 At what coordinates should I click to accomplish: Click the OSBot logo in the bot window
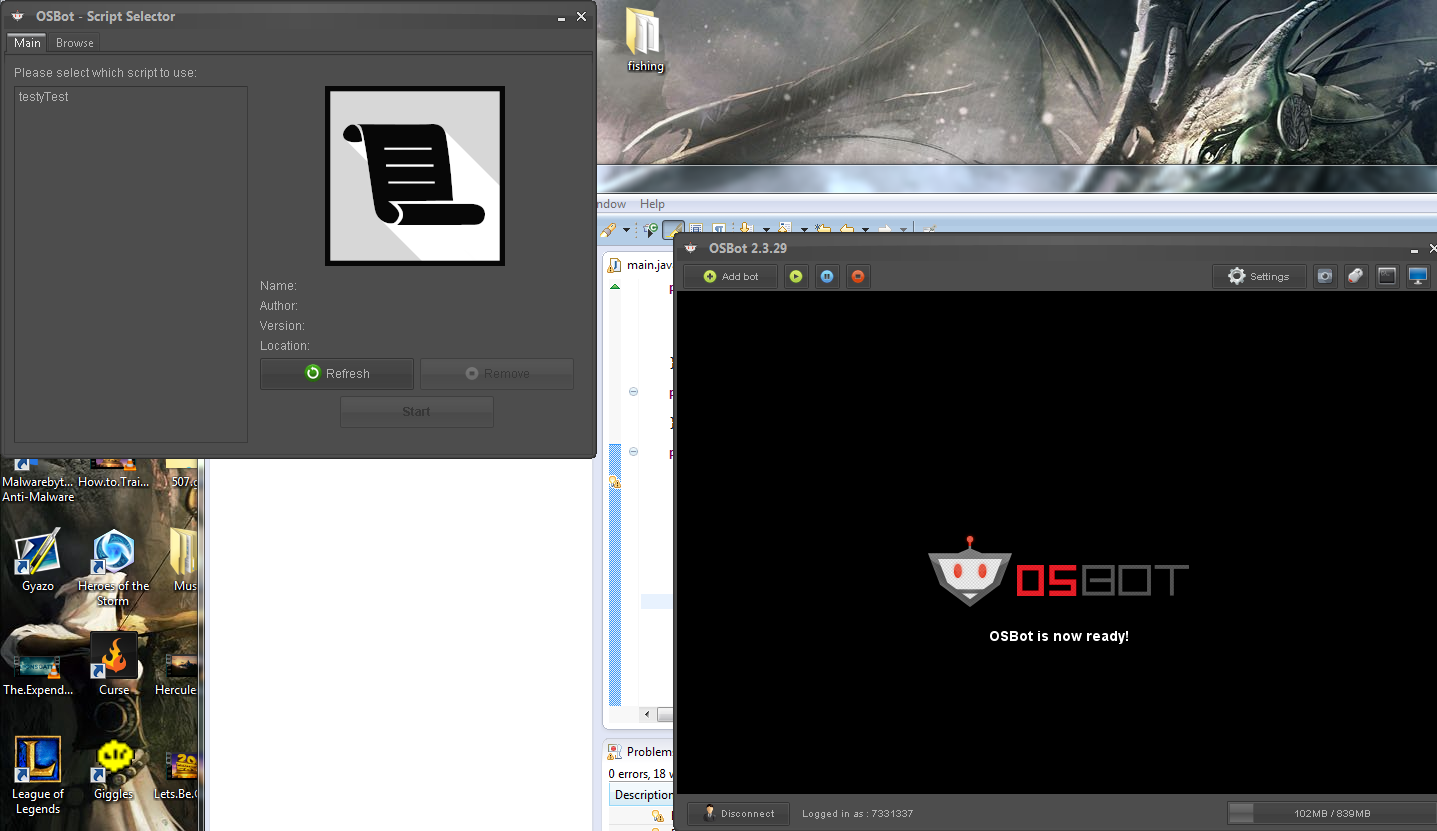[x=1058, y=572]
